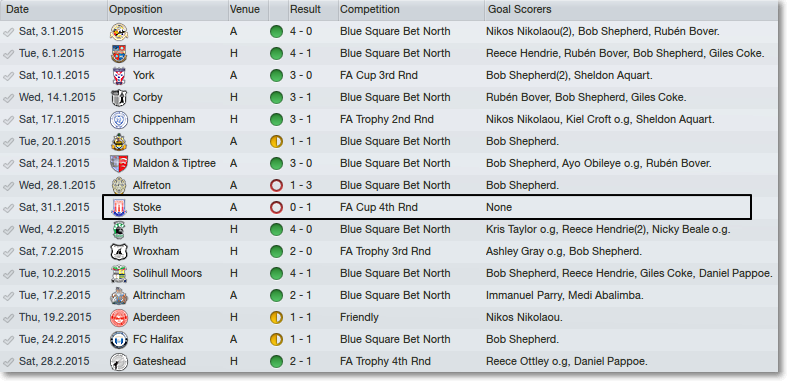Toggle the checkmark beside Sat, 3.1.2015

click(8, 32)
